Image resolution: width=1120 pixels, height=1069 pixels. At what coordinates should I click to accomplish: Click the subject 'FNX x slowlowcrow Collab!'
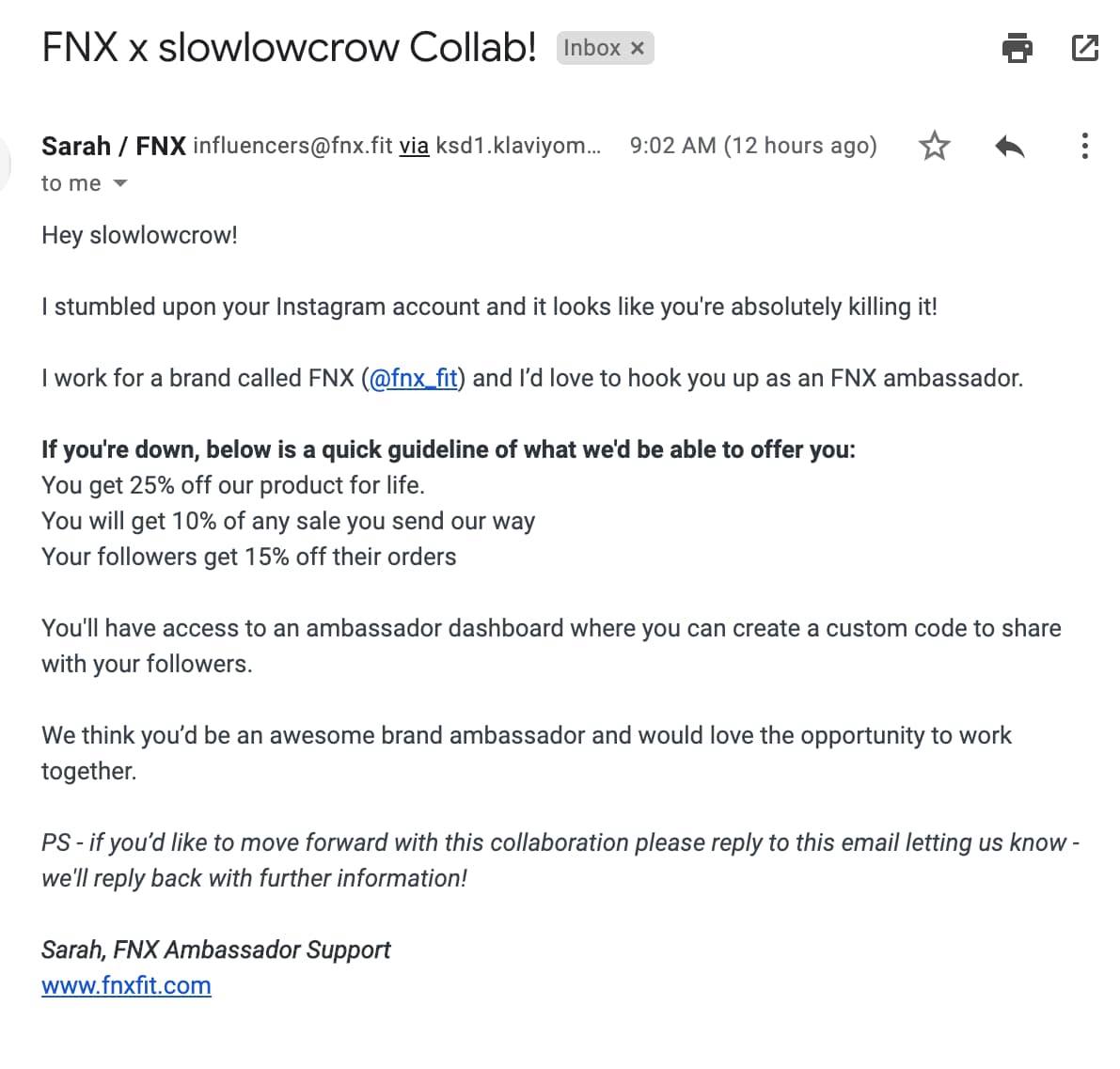pyautogui.click(x=290, y=48)
